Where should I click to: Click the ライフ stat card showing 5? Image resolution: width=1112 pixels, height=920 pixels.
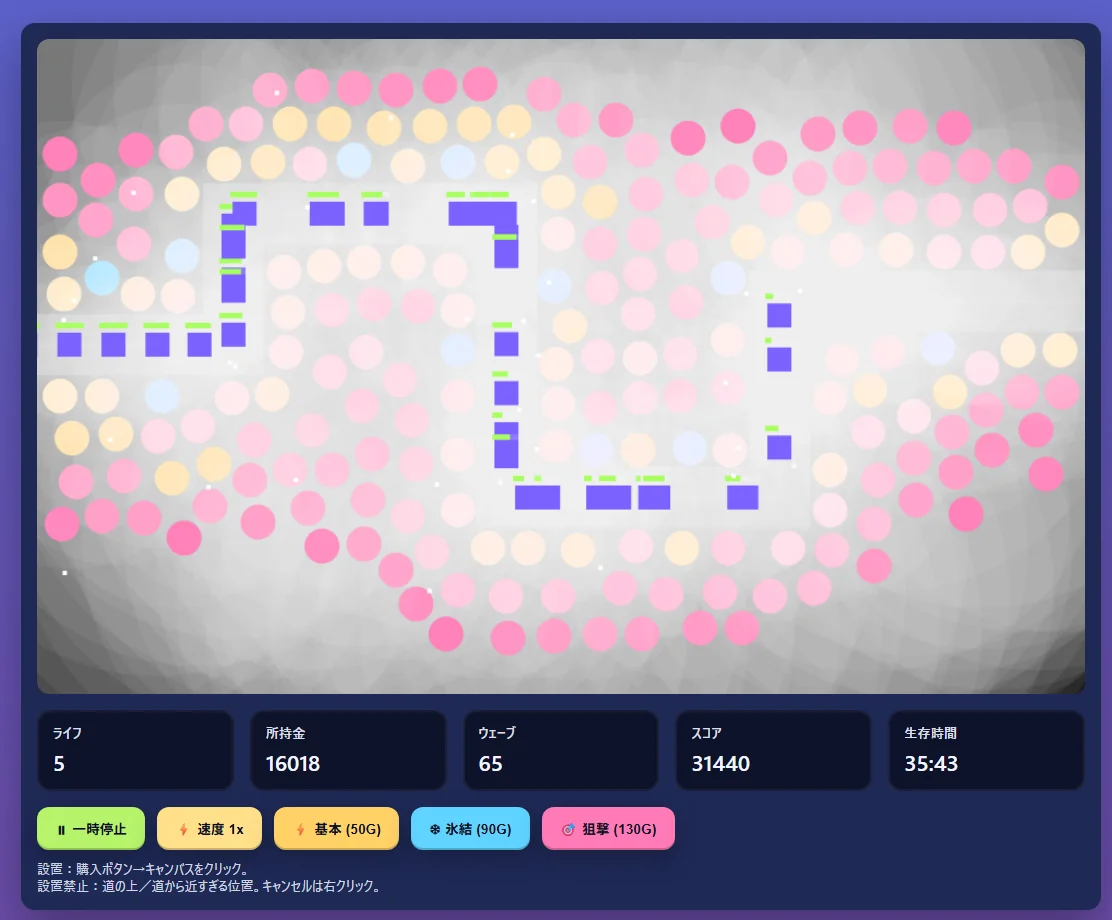(x=135, y=750)
